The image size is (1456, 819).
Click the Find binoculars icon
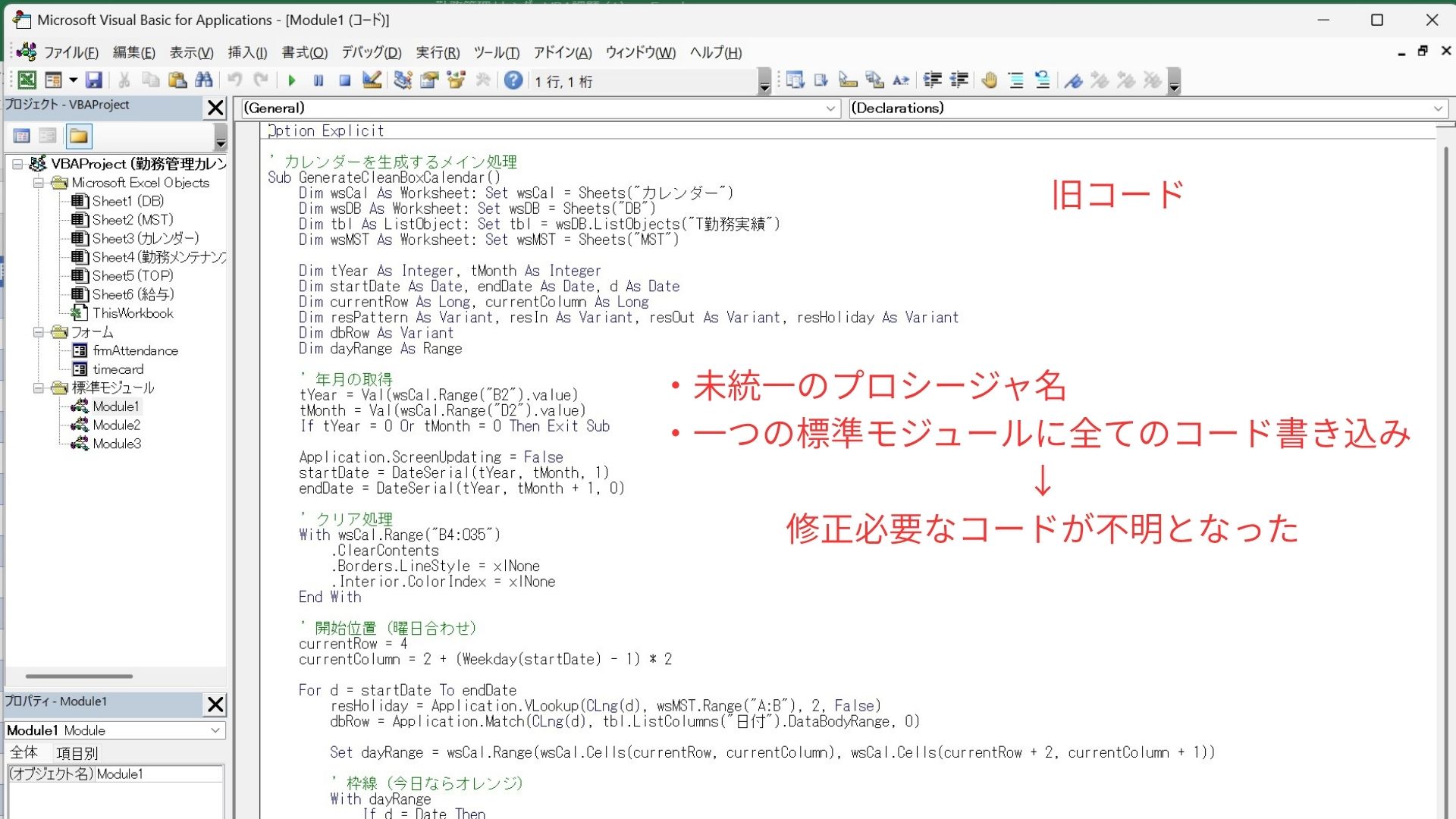click(x=203, y=80)
